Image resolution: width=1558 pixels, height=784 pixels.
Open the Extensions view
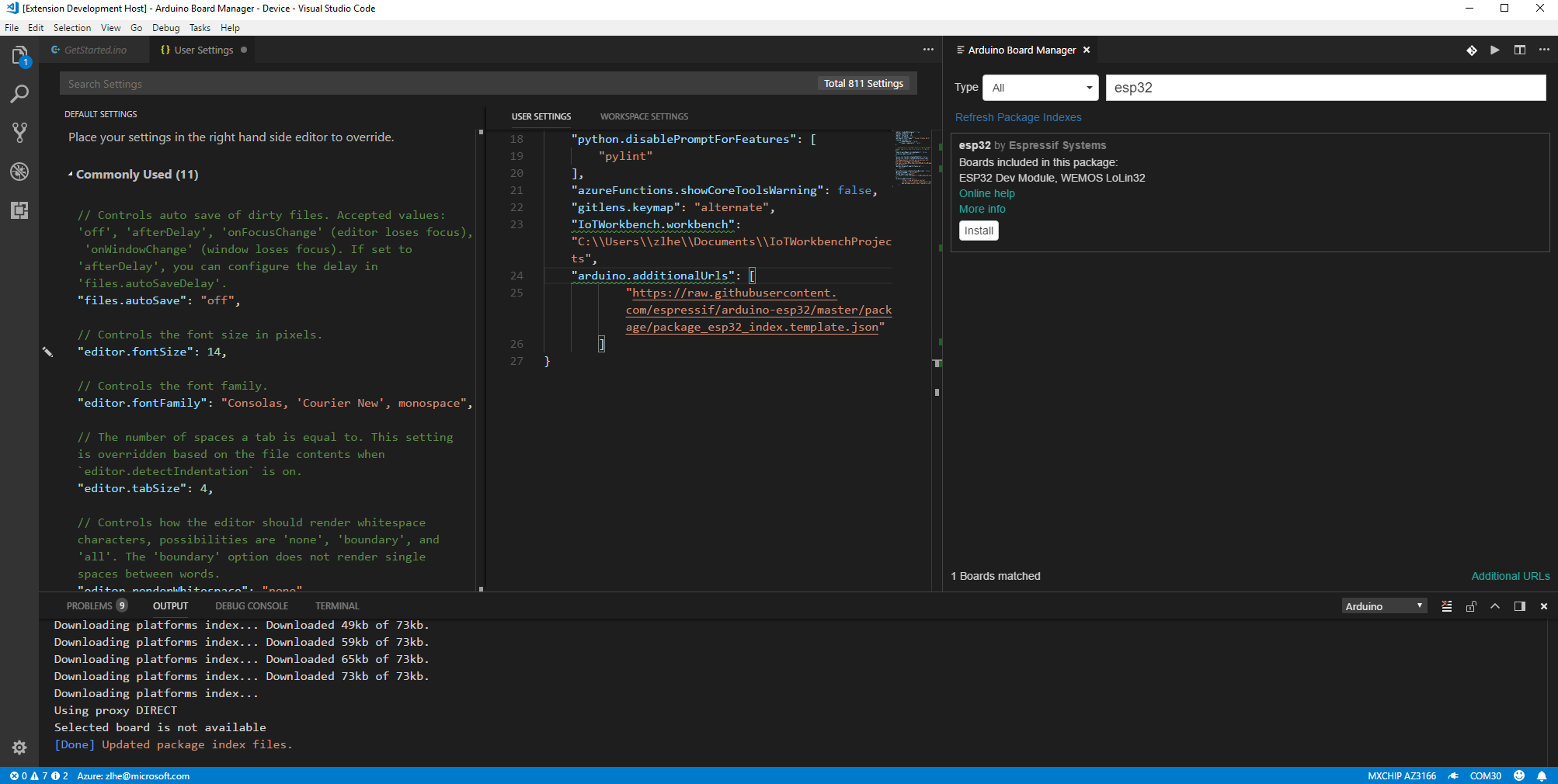click(x=19, y=210)
